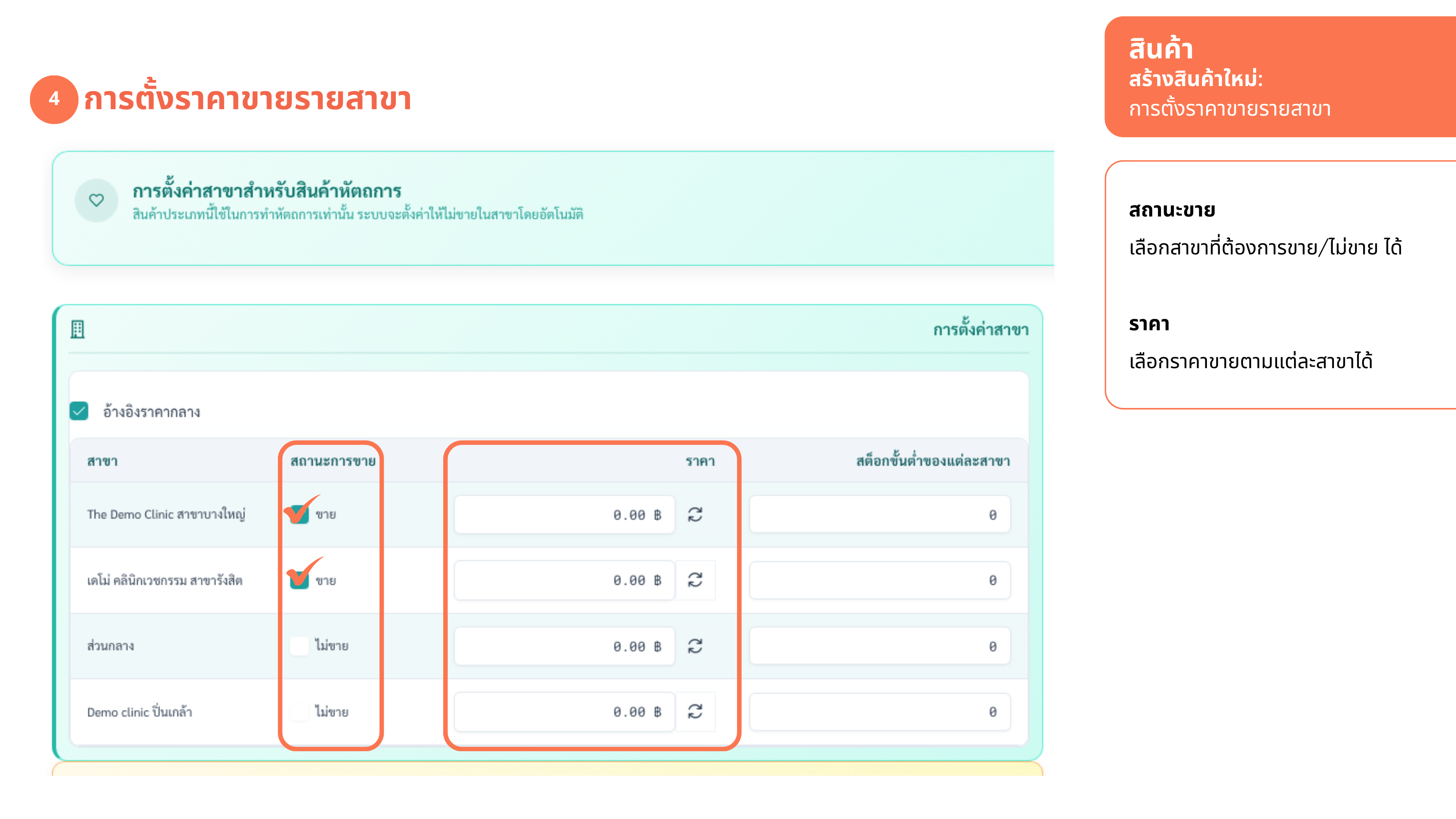The width and height of the screenshot is (1456, 819).
Task: Uncheck the อ้างอิงราคากลาง checkbox
Action: point(79,411)
